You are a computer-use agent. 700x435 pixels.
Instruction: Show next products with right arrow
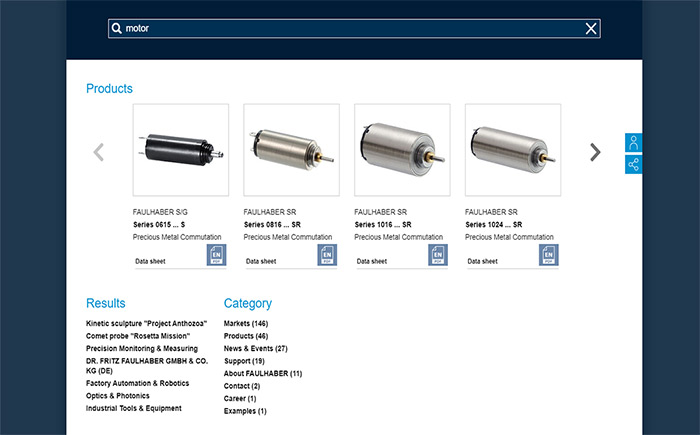coord(595,152)
